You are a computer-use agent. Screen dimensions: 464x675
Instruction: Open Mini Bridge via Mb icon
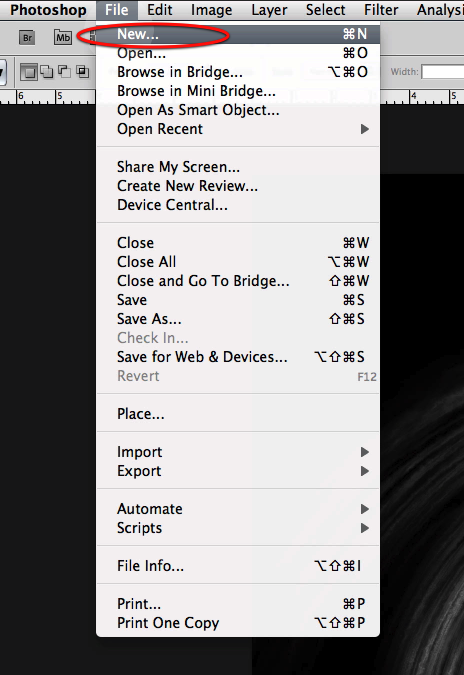pos(63,37)
